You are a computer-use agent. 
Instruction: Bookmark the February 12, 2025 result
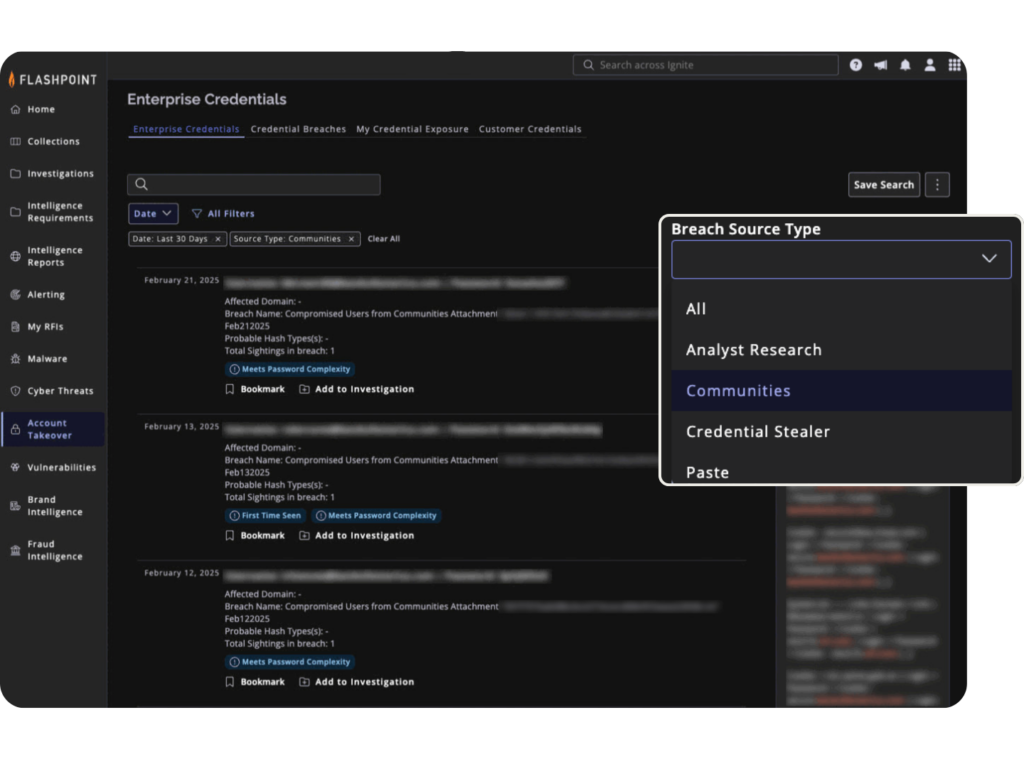[255, 682]
